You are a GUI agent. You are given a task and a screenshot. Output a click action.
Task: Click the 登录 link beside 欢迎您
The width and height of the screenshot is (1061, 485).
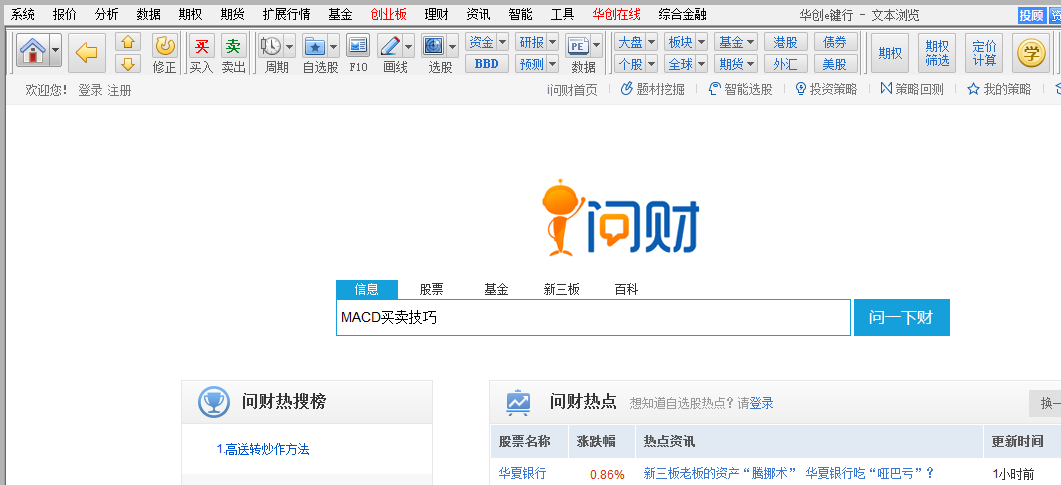(x=90, y=90)
